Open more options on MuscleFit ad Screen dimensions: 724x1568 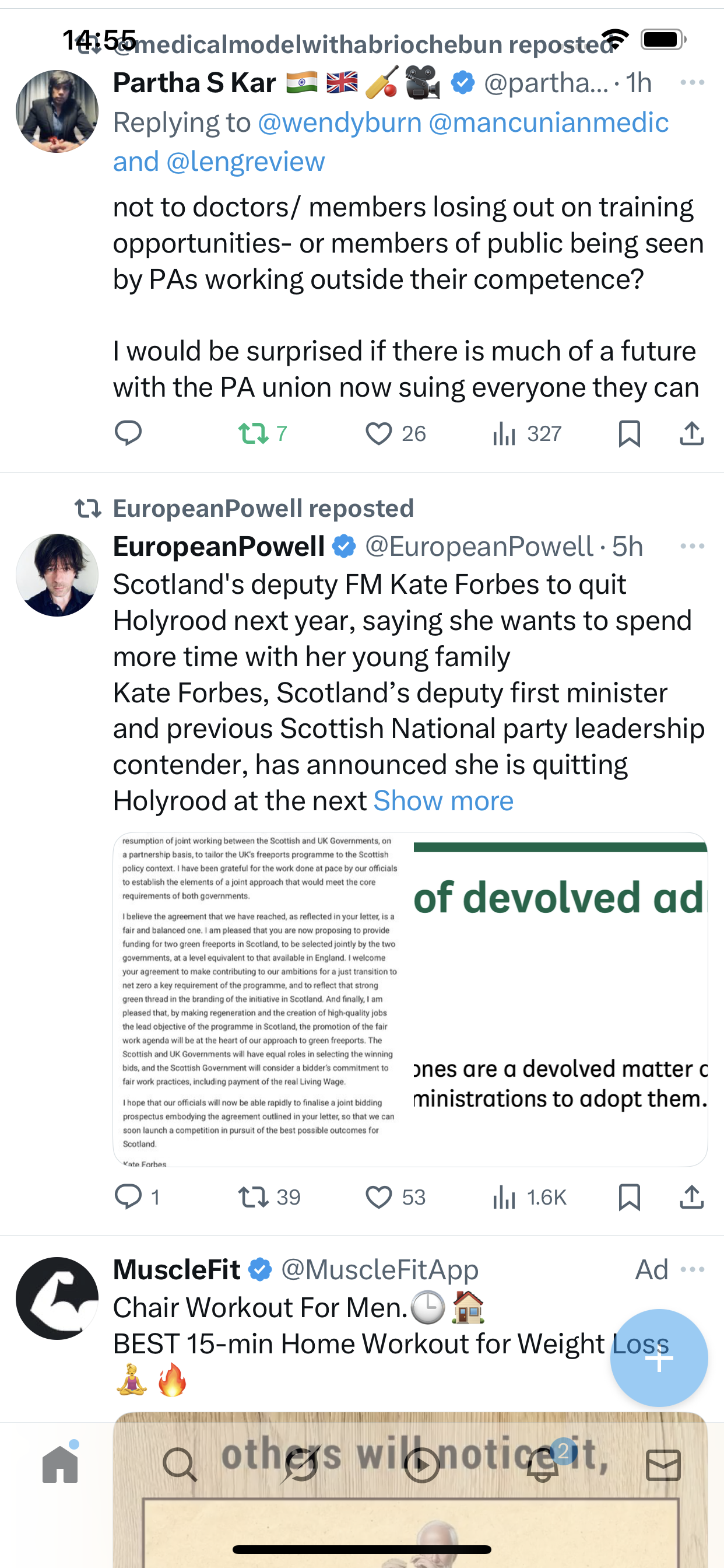point(692,1269)
